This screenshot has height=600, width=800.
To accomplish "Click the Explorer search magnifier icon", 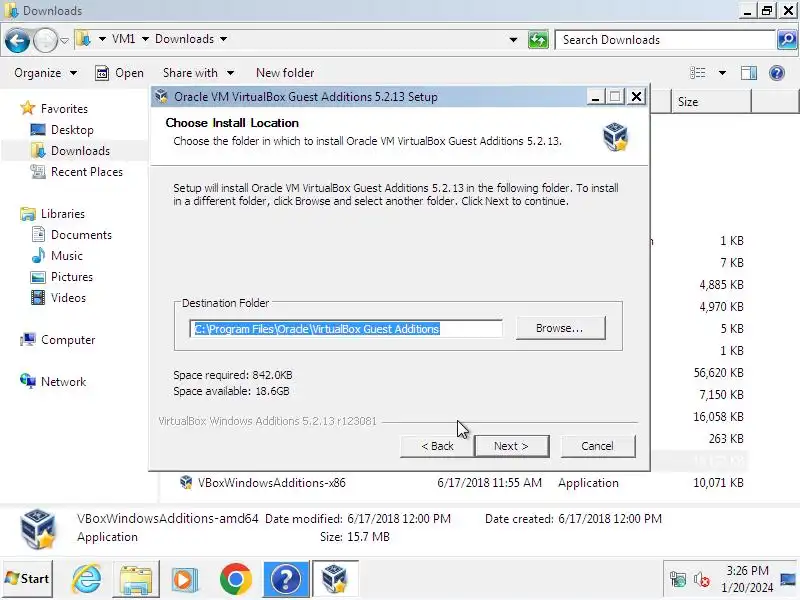I will point(787,40).
